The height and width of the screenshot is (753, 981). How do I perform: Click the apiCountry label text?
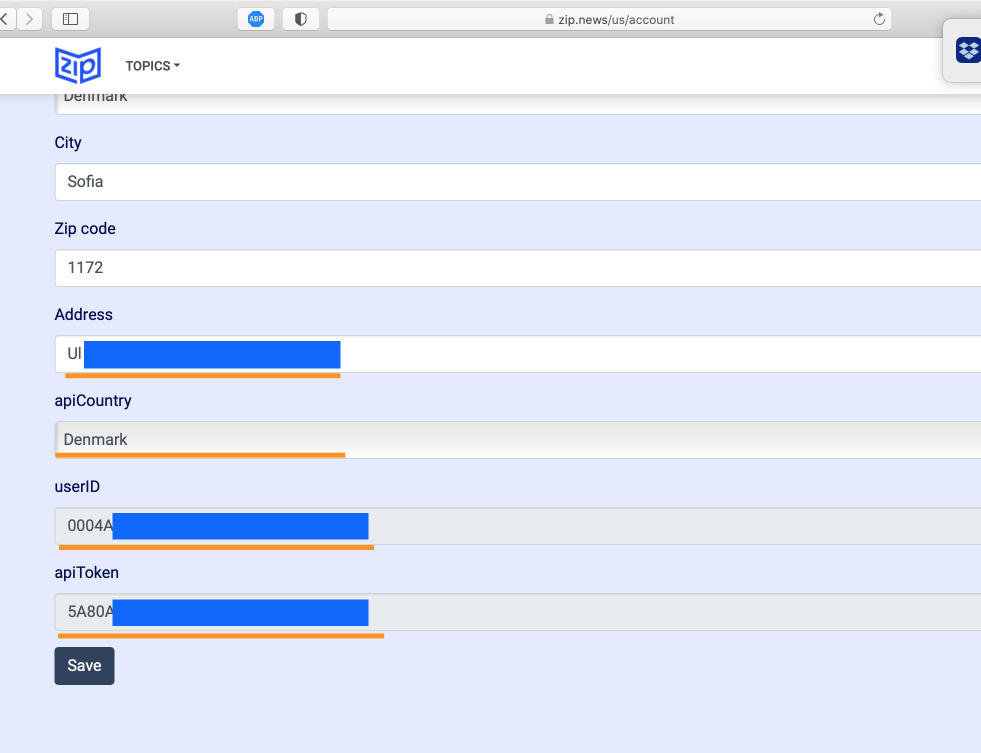tap(93, 401)
